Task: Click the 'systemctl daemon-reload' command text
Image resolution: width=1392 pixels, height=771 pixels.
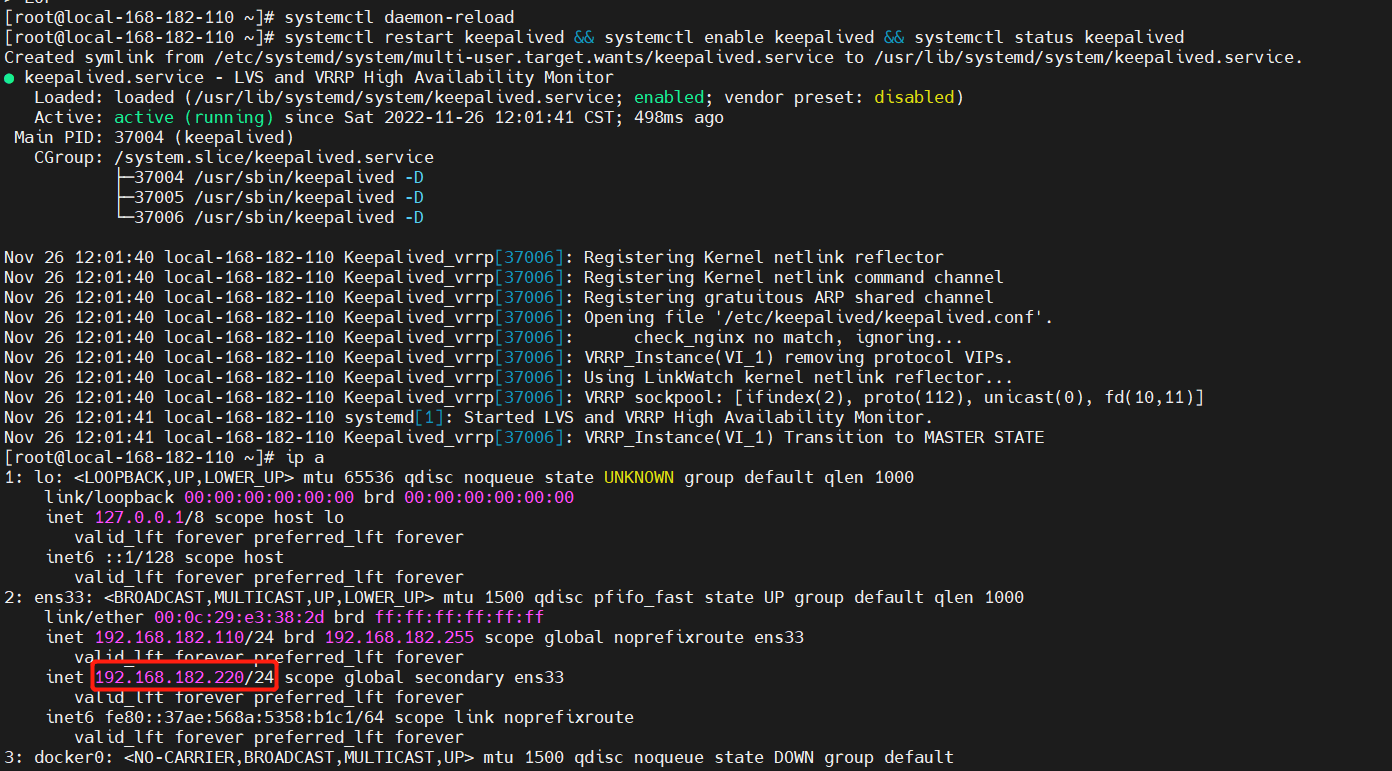Action: point(400,18)
